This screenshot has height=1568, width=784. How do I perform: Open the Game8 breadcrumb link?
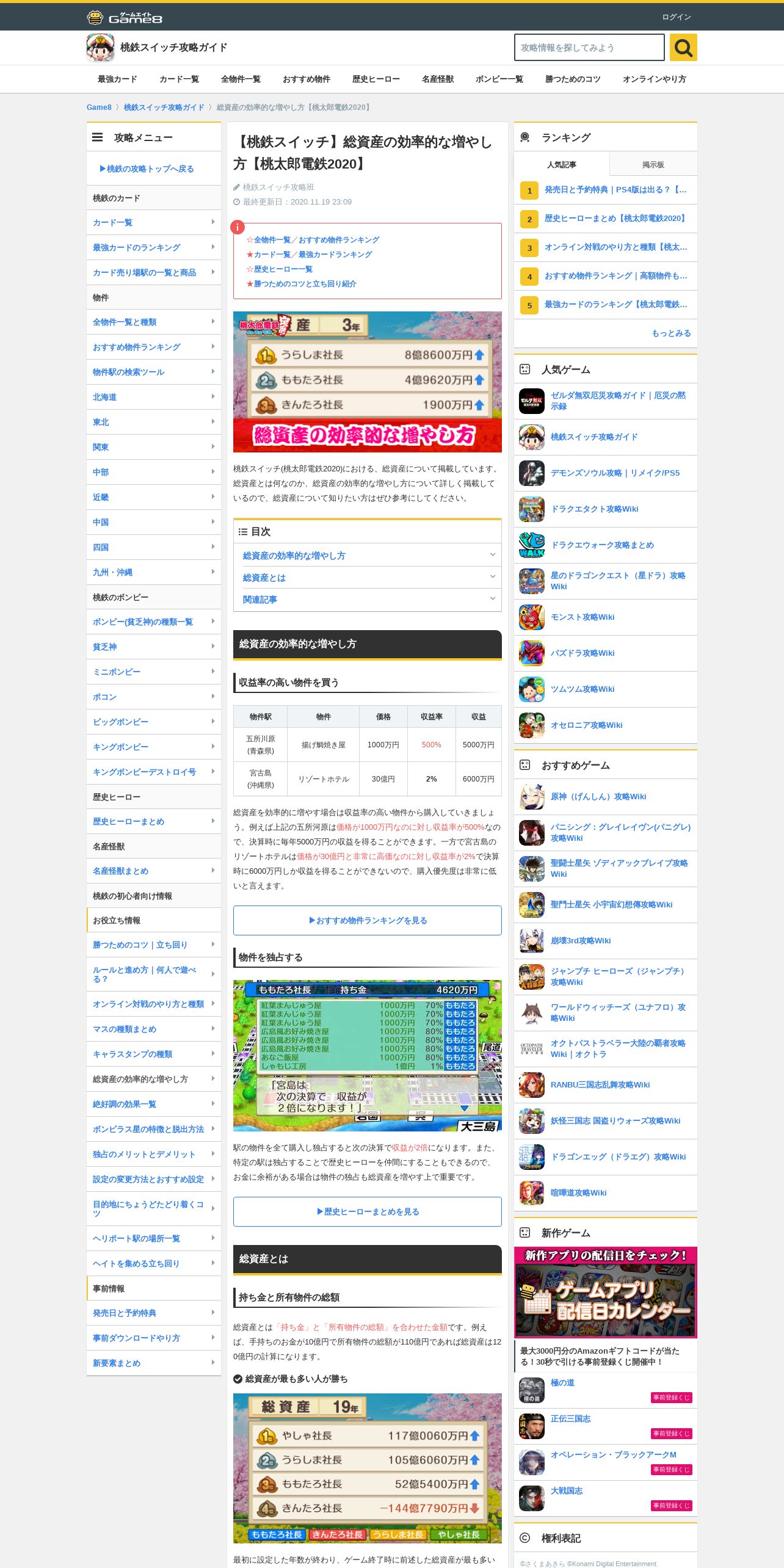click(99, 107)
